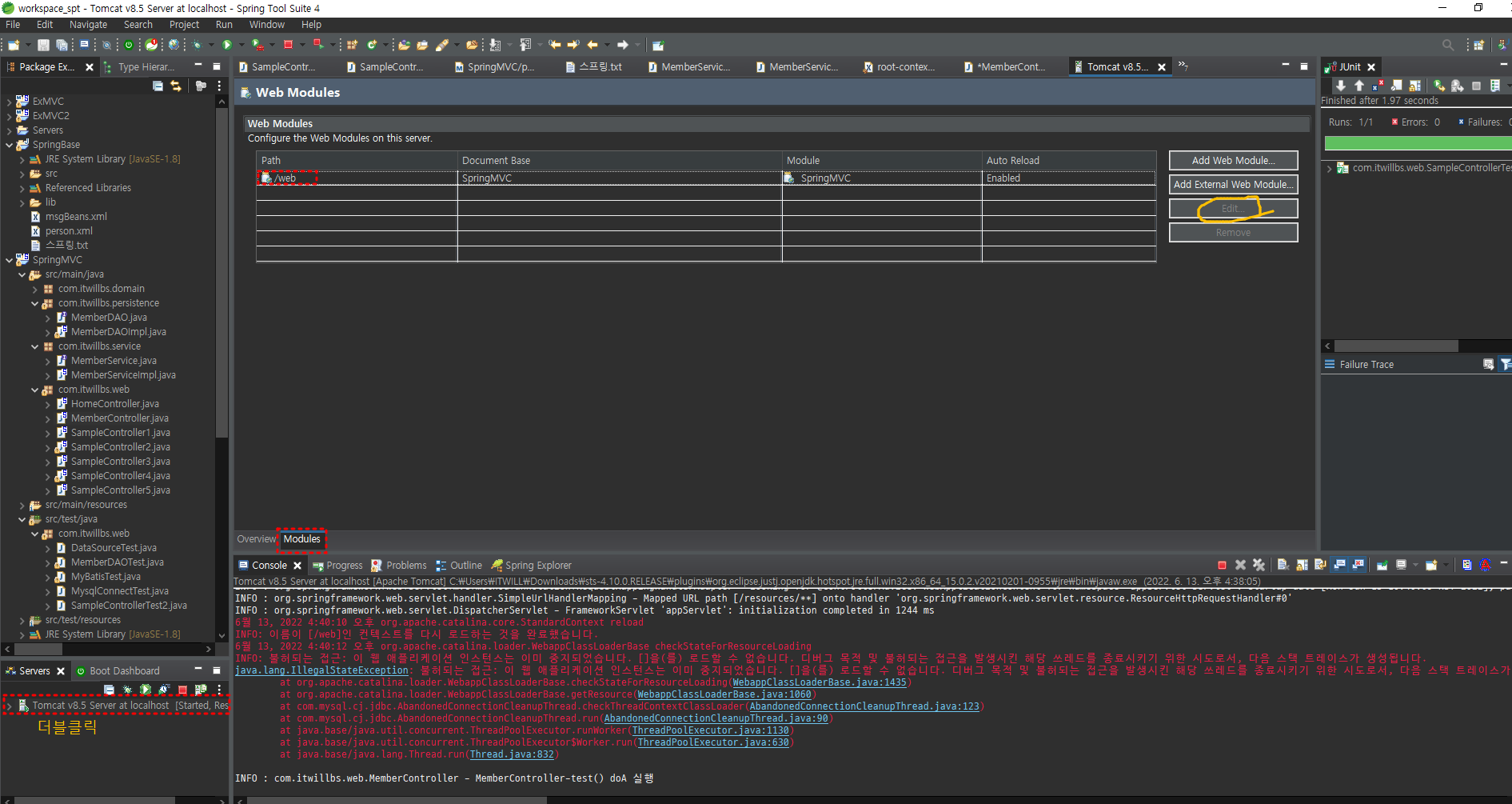This screenshot has width=1512, height=804.
Task: Start the server with the green play icon in Servers view
Action: pos(146,690)
